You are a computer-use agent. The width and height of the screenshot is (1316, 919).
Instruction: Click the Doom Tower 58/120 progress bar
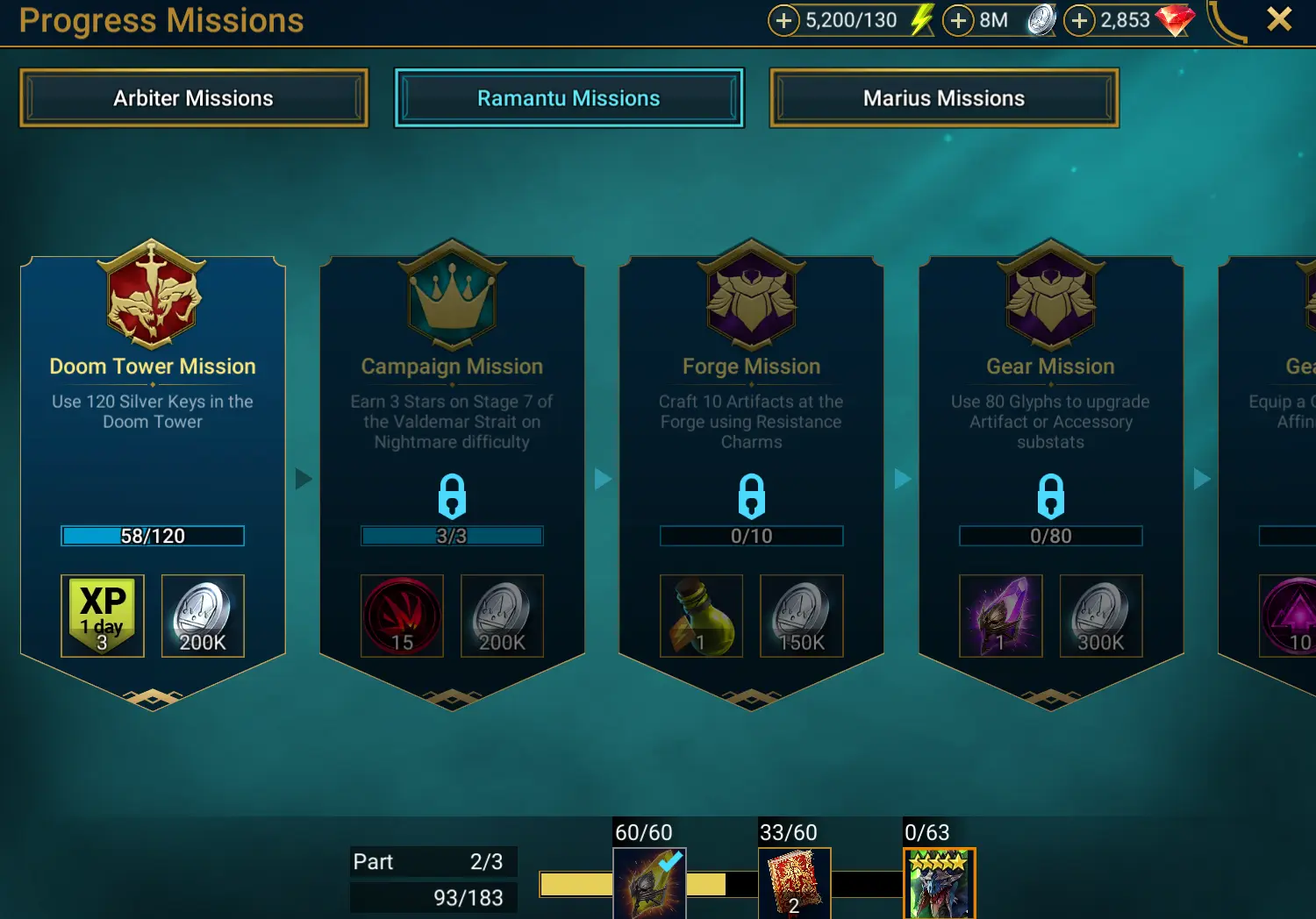point(153,536)
